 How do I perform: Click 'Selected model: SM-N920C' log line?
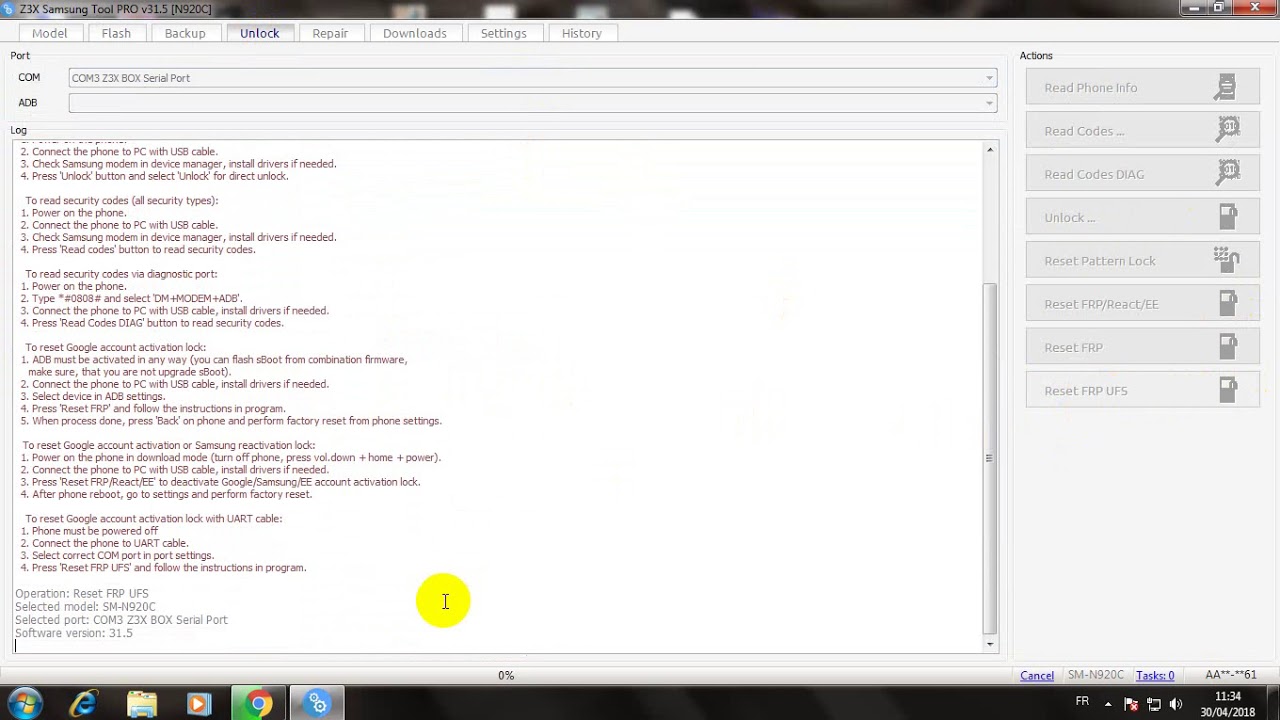tap(85, 607)
